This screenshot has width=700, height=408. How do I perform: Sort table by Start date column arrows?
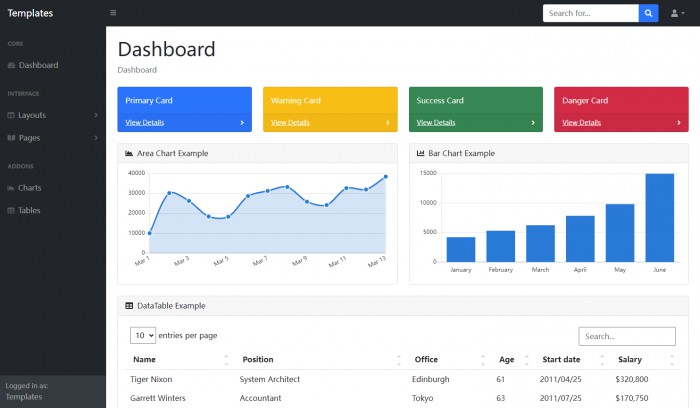pos(602,360)
